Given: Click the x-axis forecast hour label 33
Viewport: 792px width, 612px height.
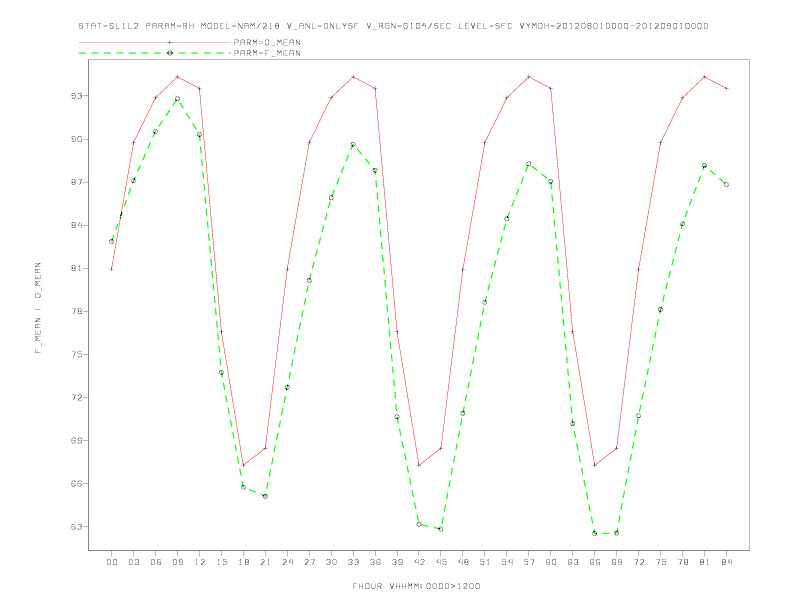Looking at the screenshot, I should coord(353,562).
